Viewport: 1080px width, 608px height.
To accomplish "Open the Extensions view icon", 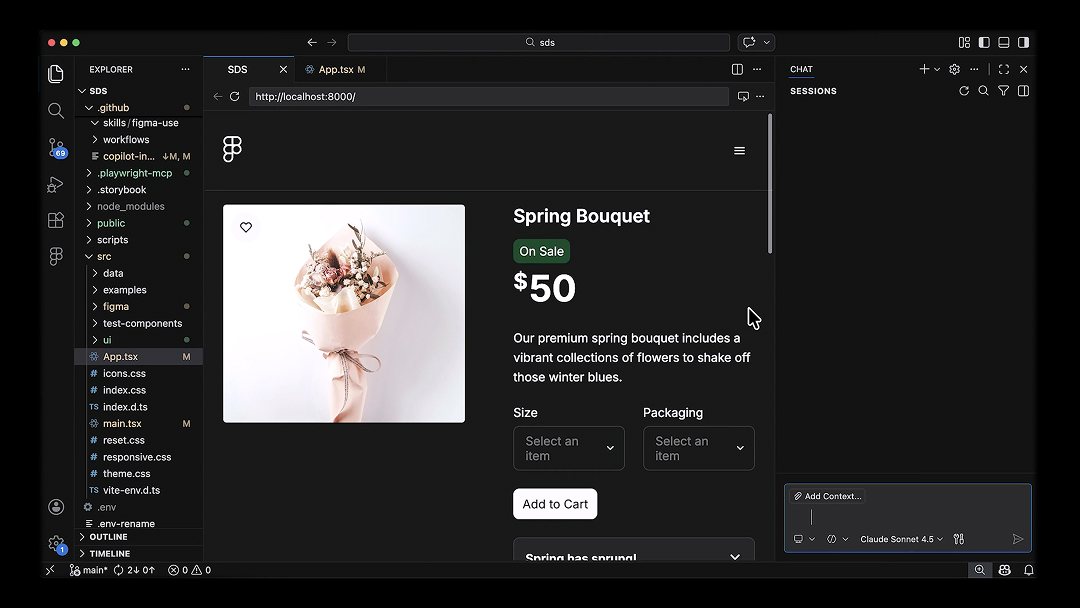I will point(56,220).
